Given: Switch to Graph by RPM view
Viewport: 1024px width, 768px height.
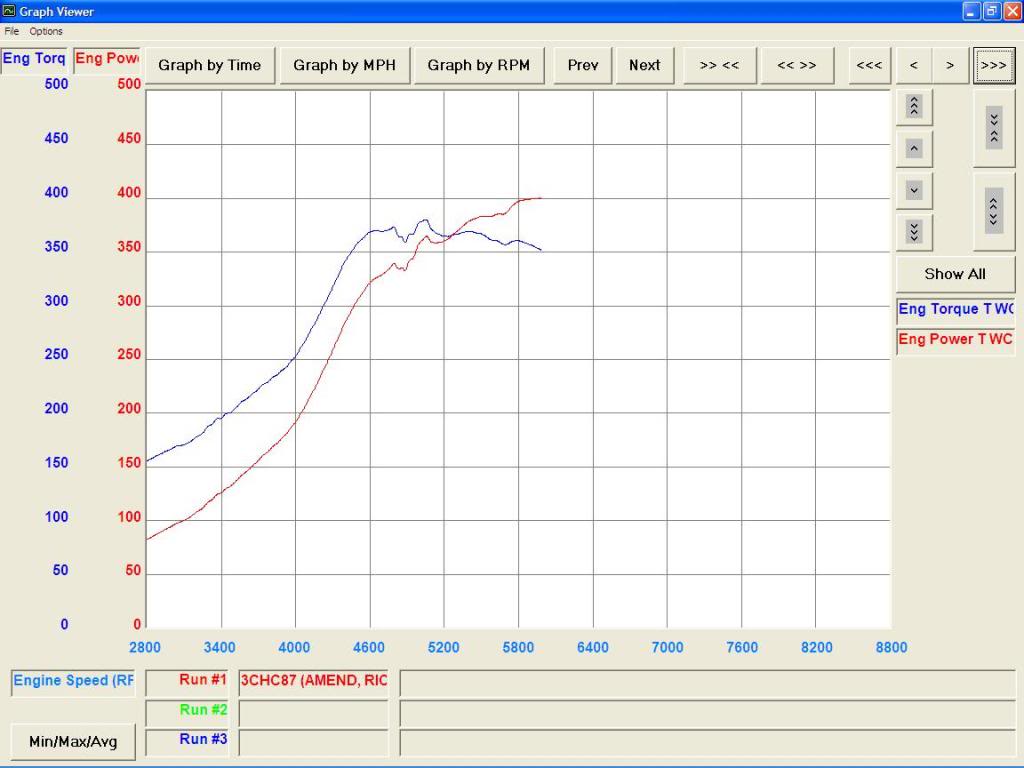Looking at the screenshot, I should [478, 64].
